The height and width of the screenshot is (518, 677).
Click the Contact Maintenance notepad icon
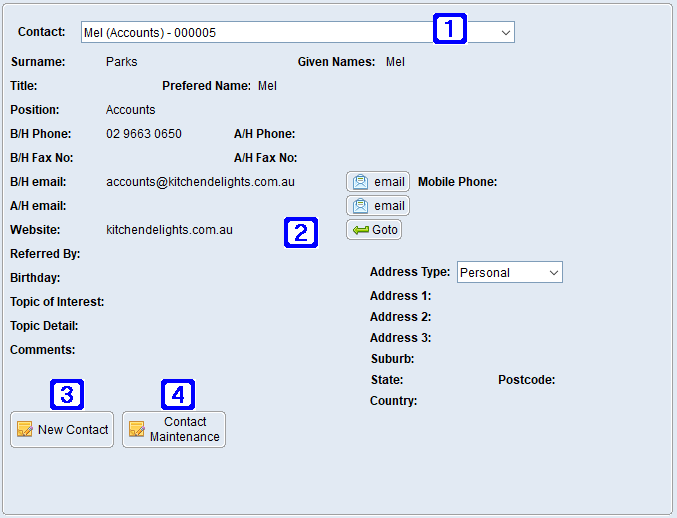(x=137, y=430)
